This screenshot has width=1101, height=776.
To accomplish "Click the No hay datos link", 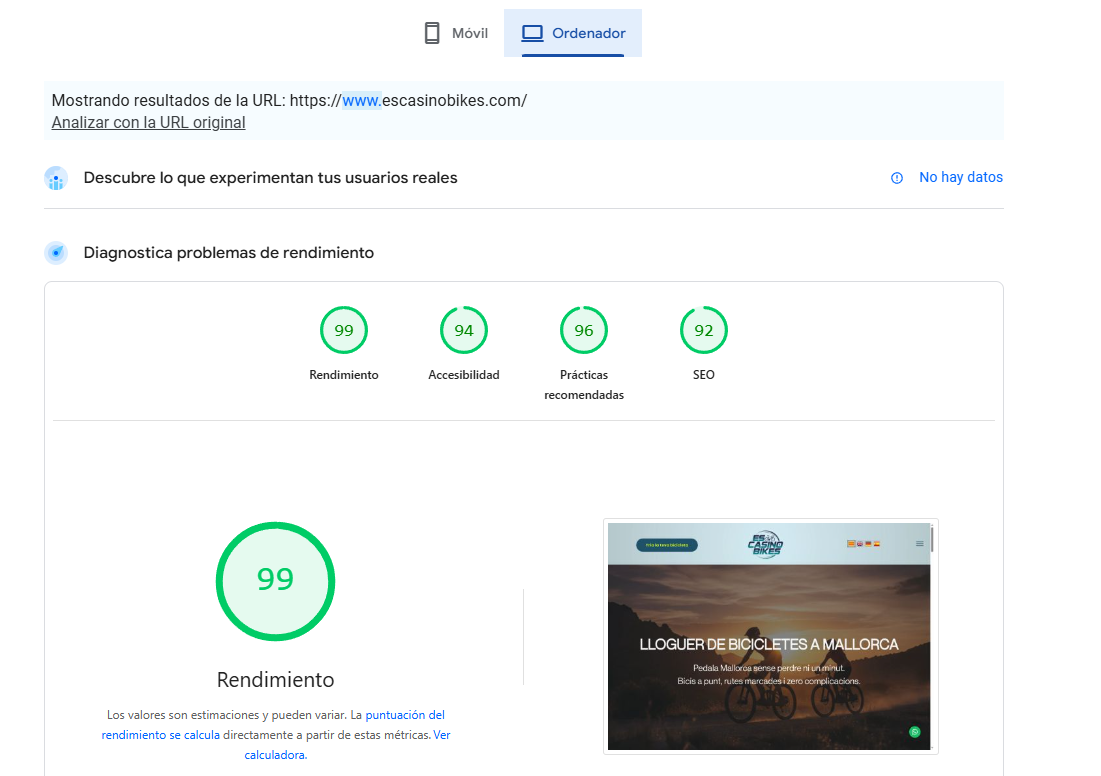I will pos(960,177).
